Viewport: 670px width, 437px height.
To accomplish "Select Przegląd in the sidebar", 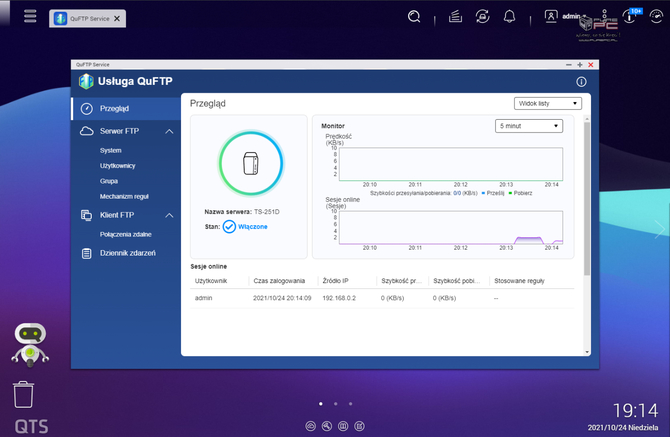I will click(x=126, y=109).
